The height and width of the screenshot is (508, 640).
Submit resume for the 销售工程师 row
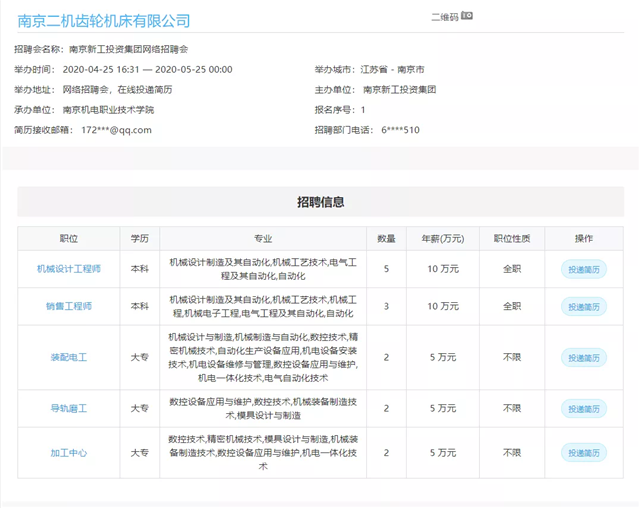(x=584, y=306)
